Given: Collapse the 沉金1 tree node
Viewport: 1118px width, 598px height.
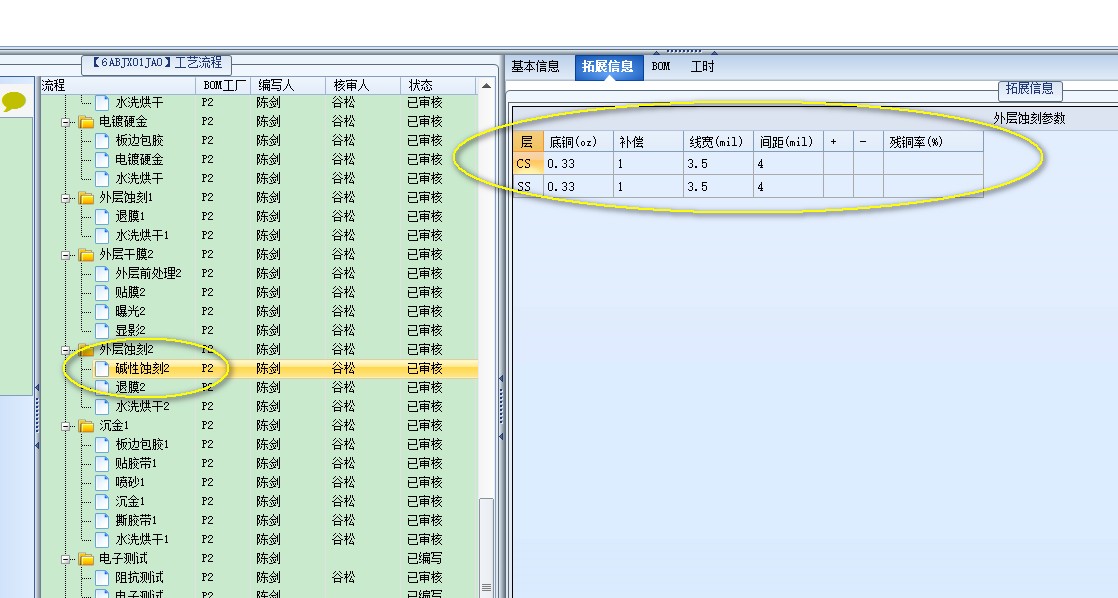Looking at the screenshot, I should [66, 426].
